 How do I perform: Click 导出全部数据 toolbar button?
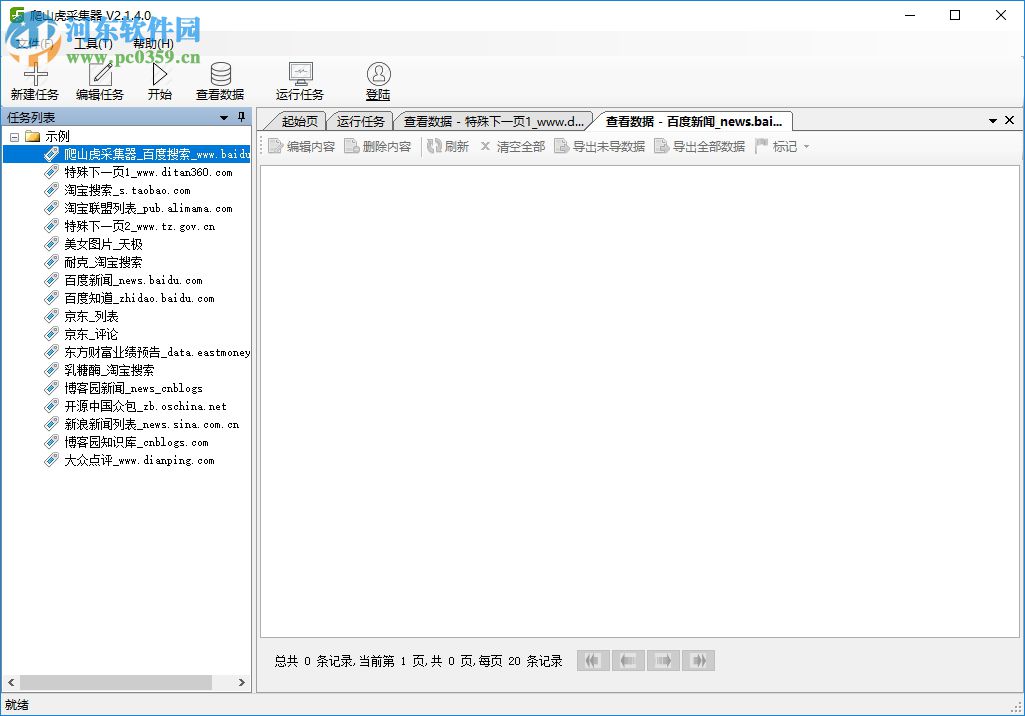click(x=699, y=146)
